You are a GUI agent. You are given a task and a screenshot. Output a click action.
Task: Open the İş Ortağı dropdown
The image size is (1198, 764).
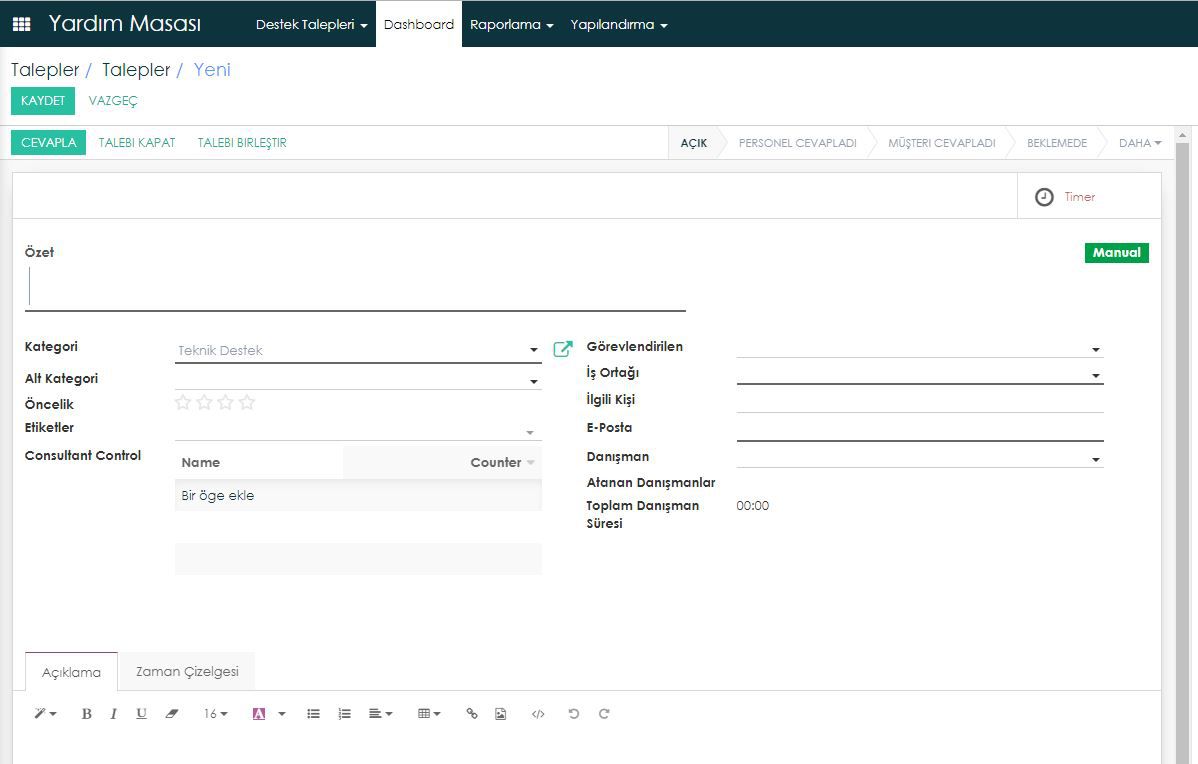(1096, 376)
